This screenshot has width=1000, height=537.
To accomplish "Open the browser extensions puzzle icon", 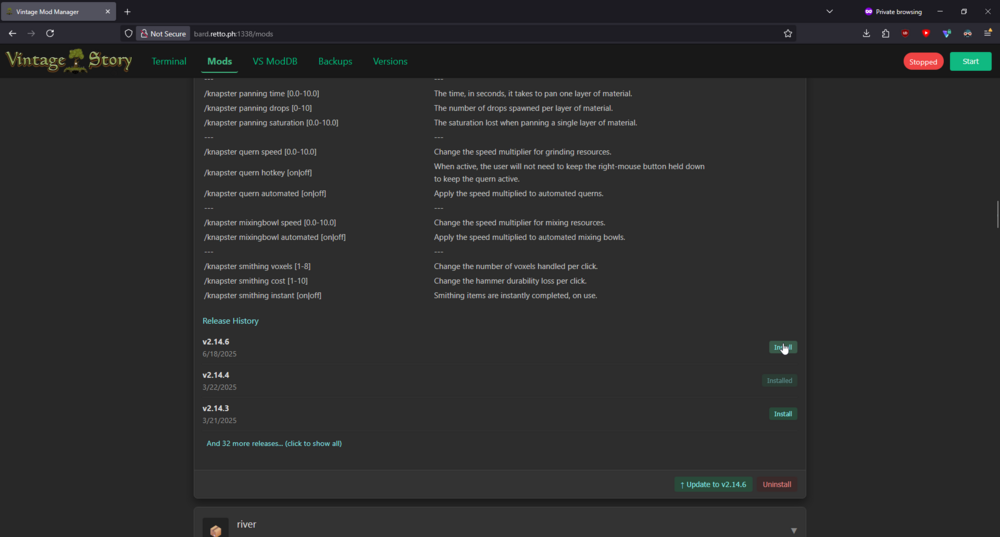I will coord(886,33).
